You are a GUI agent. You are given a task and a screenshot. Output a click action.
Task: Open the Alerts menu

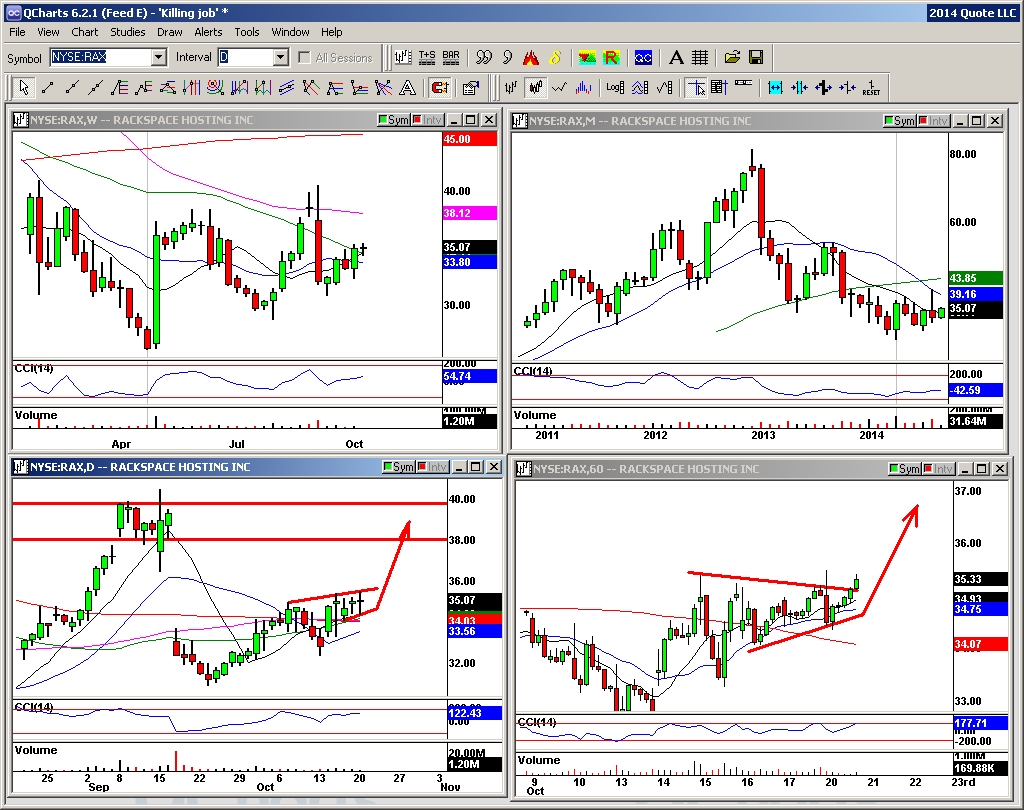pos(208,32)
